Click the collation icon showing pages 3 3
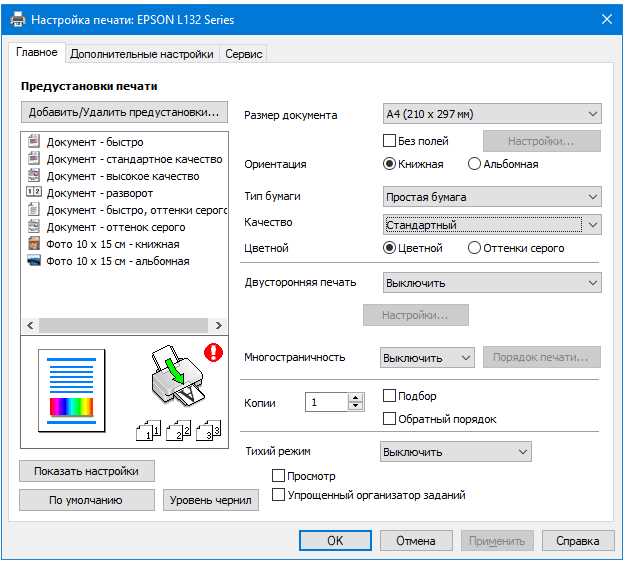Screen dimensions: 626x565 point(208,431)
